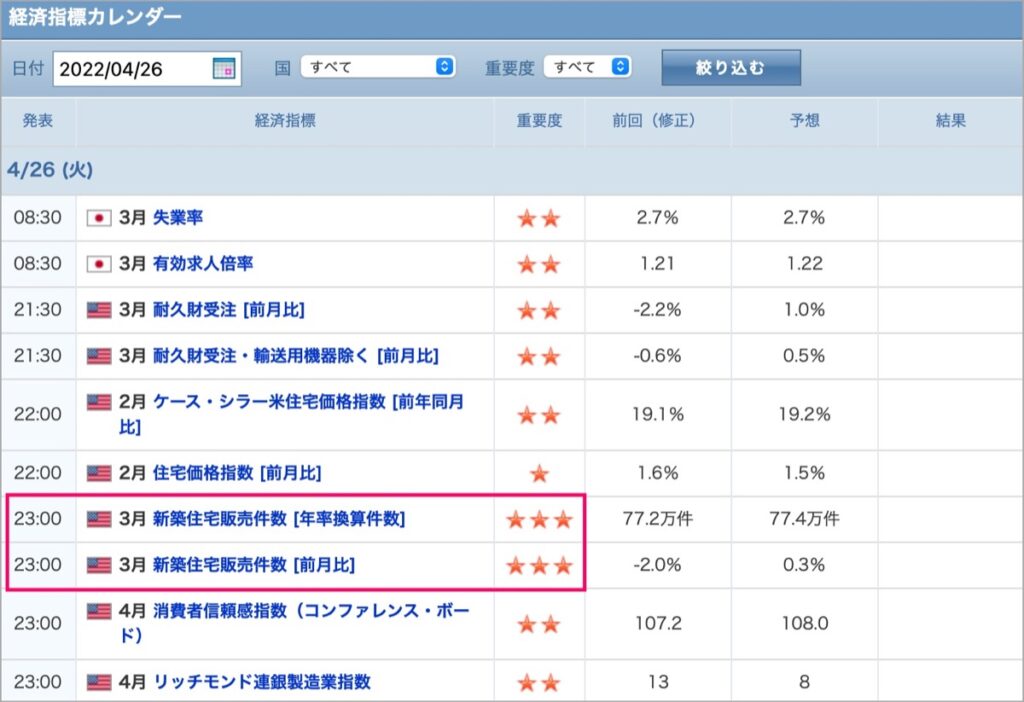The image size is (1024, 702).
Task: Open the calendar date picker icon
Action: 224,68
